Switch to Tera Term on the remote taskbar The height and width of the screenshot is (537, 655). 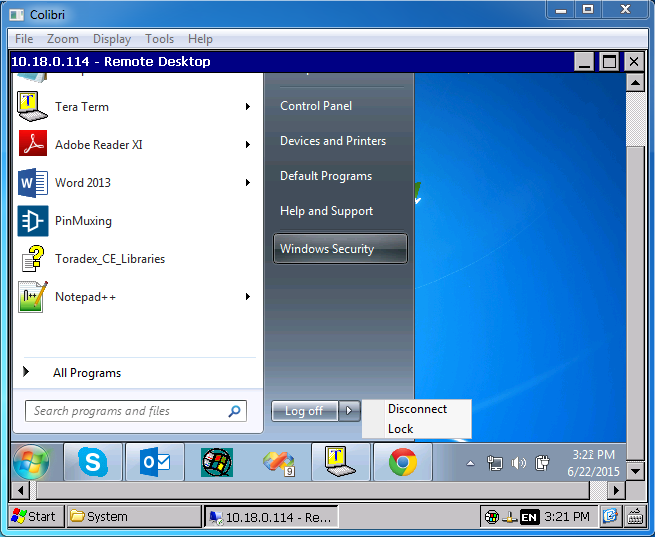point(340,462)
